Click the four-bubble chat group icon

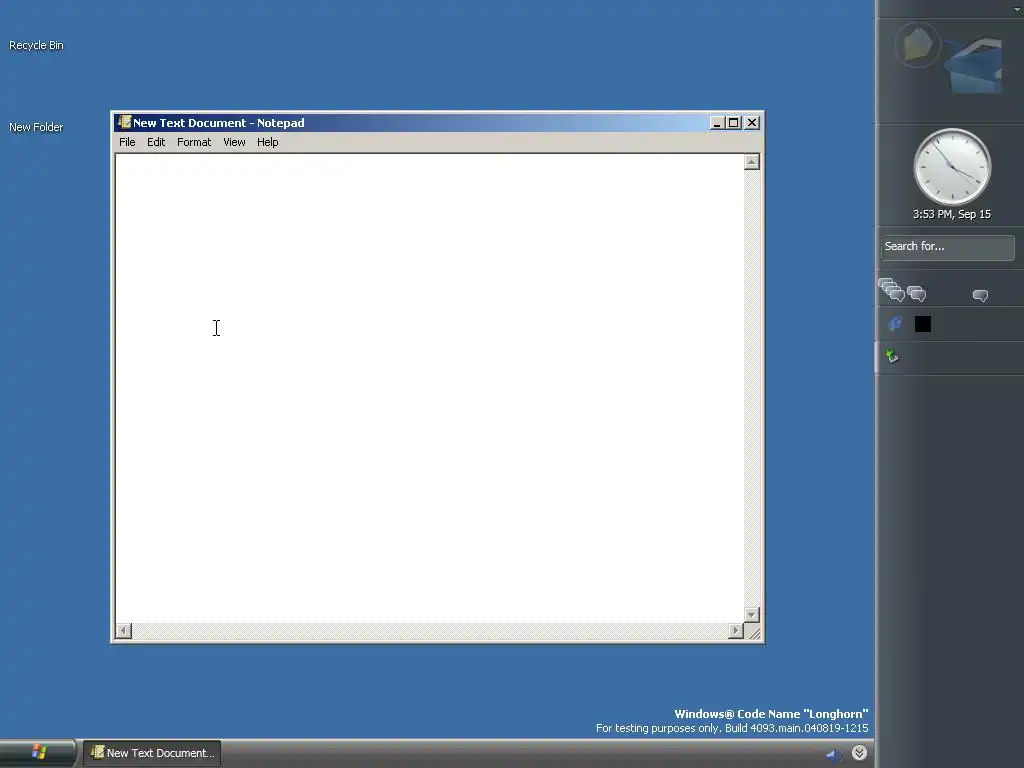coord(891,289)
